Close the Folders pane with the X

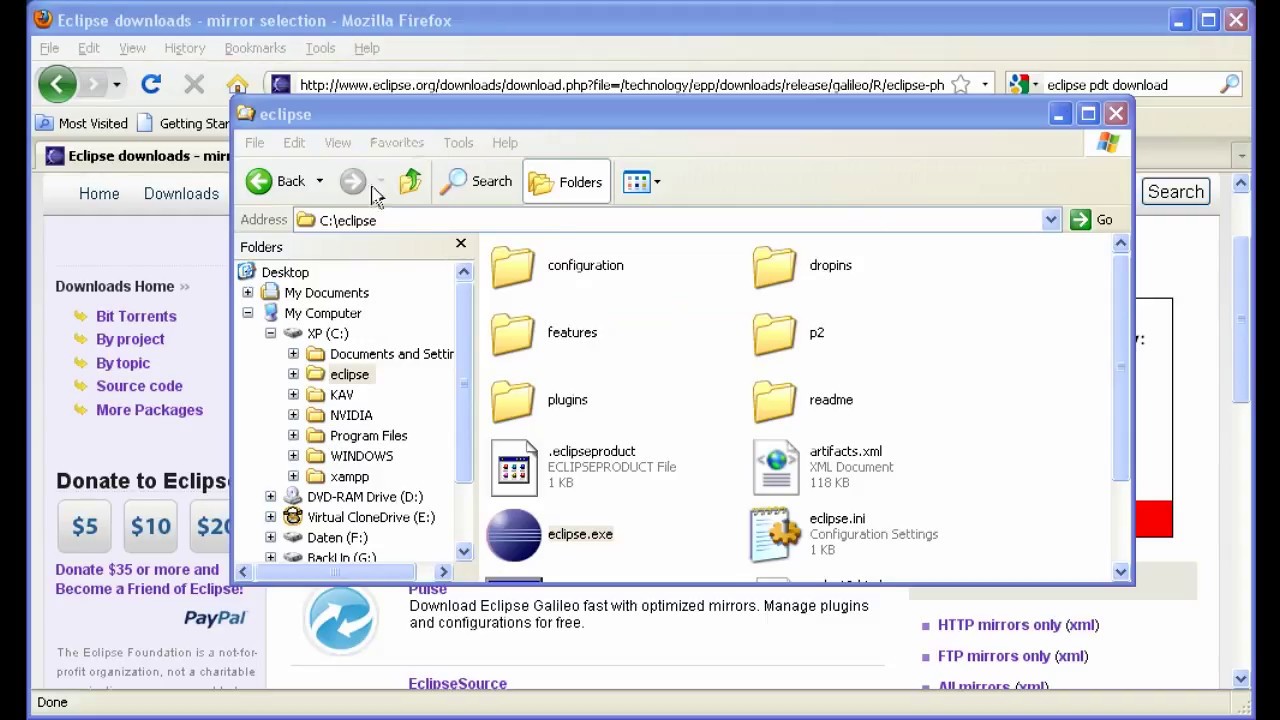pyautogui.click(x=461, y=244)
